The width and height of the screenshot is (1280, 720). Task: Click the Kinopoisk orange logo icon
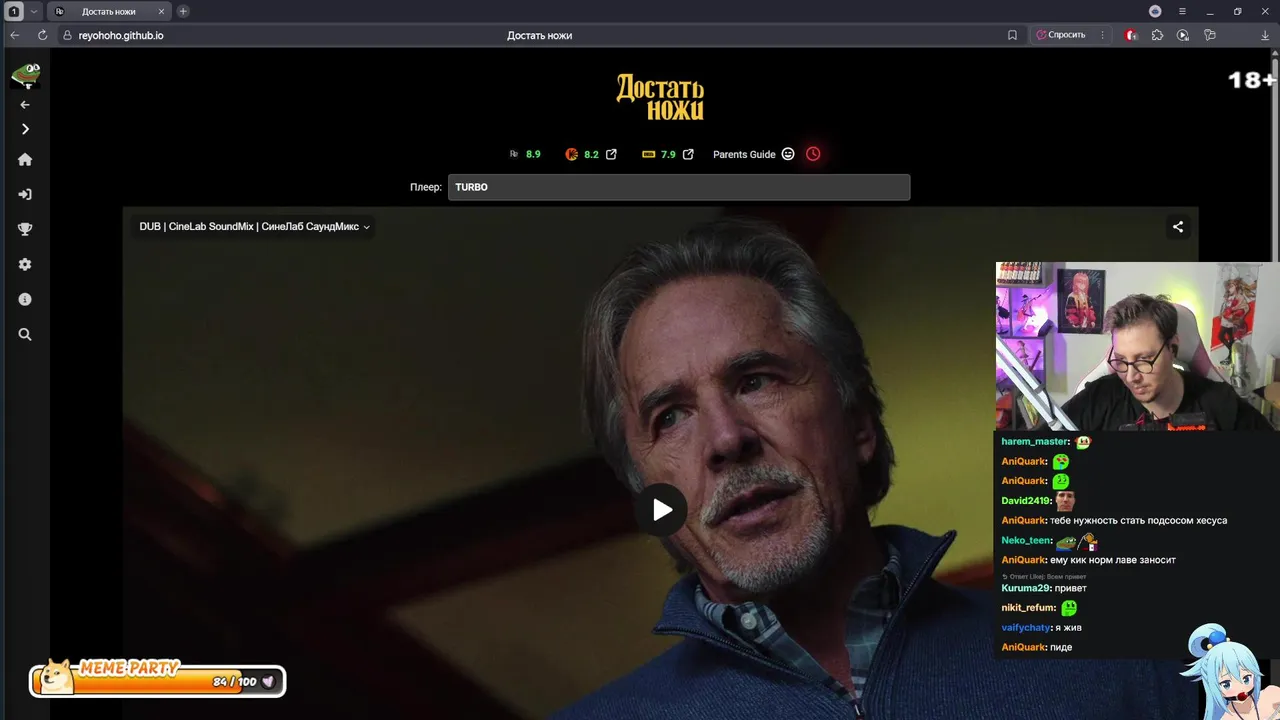pos(571,154)
